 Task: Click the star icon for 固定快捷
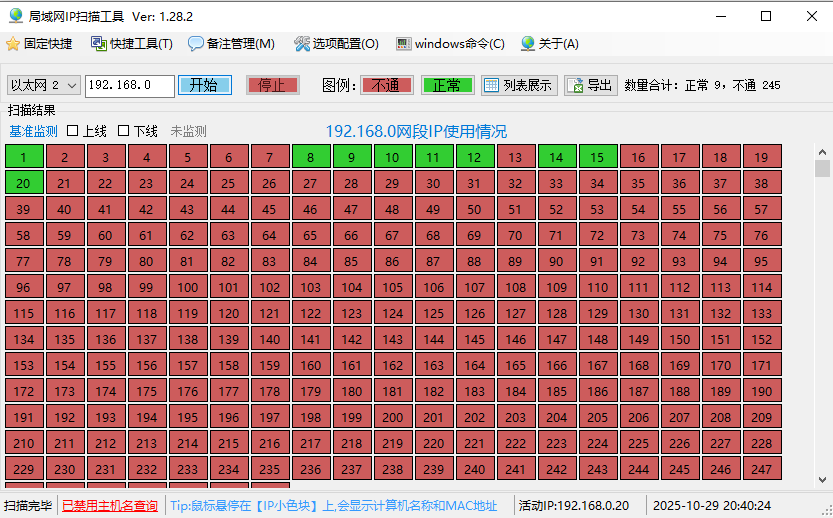tap(13, 44)
